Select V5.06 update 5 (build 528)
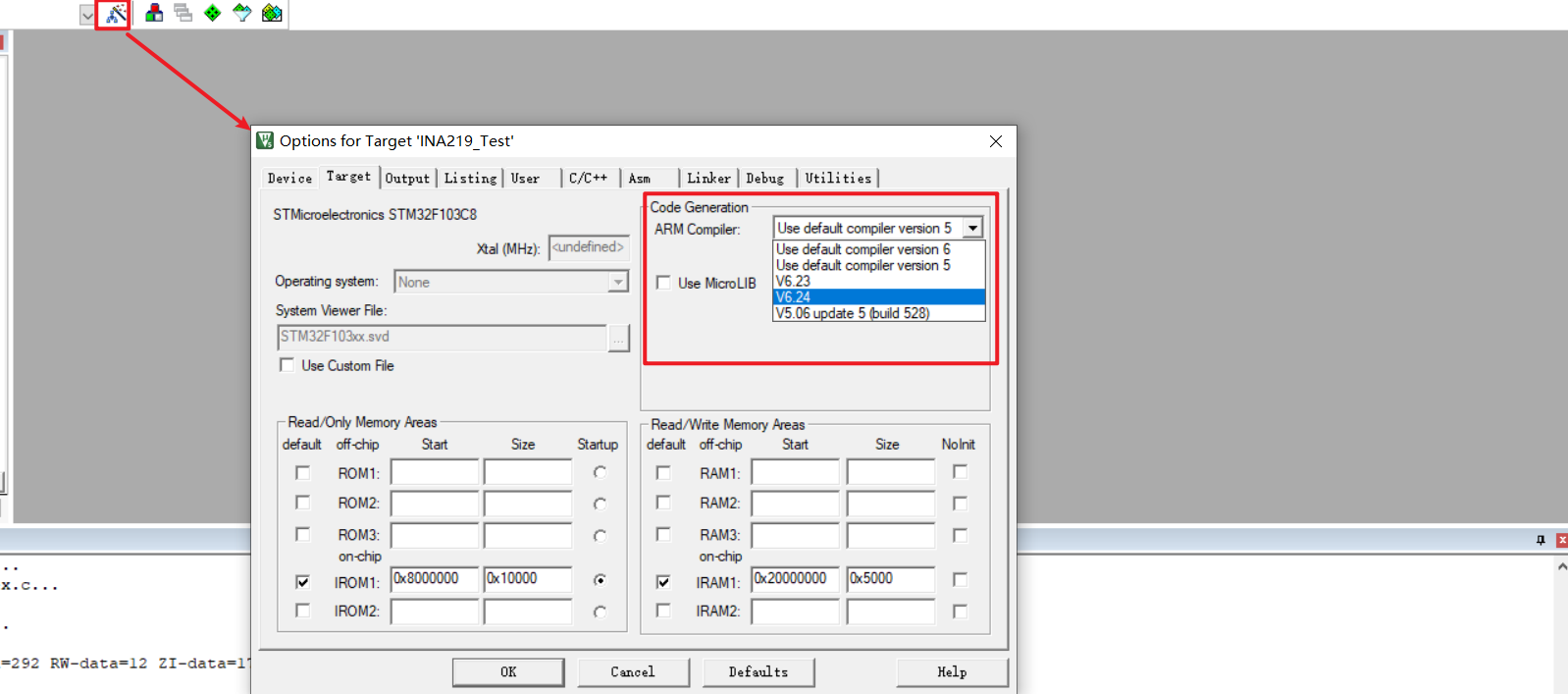This screenshot has height=694, width=1568. point(878,313)
